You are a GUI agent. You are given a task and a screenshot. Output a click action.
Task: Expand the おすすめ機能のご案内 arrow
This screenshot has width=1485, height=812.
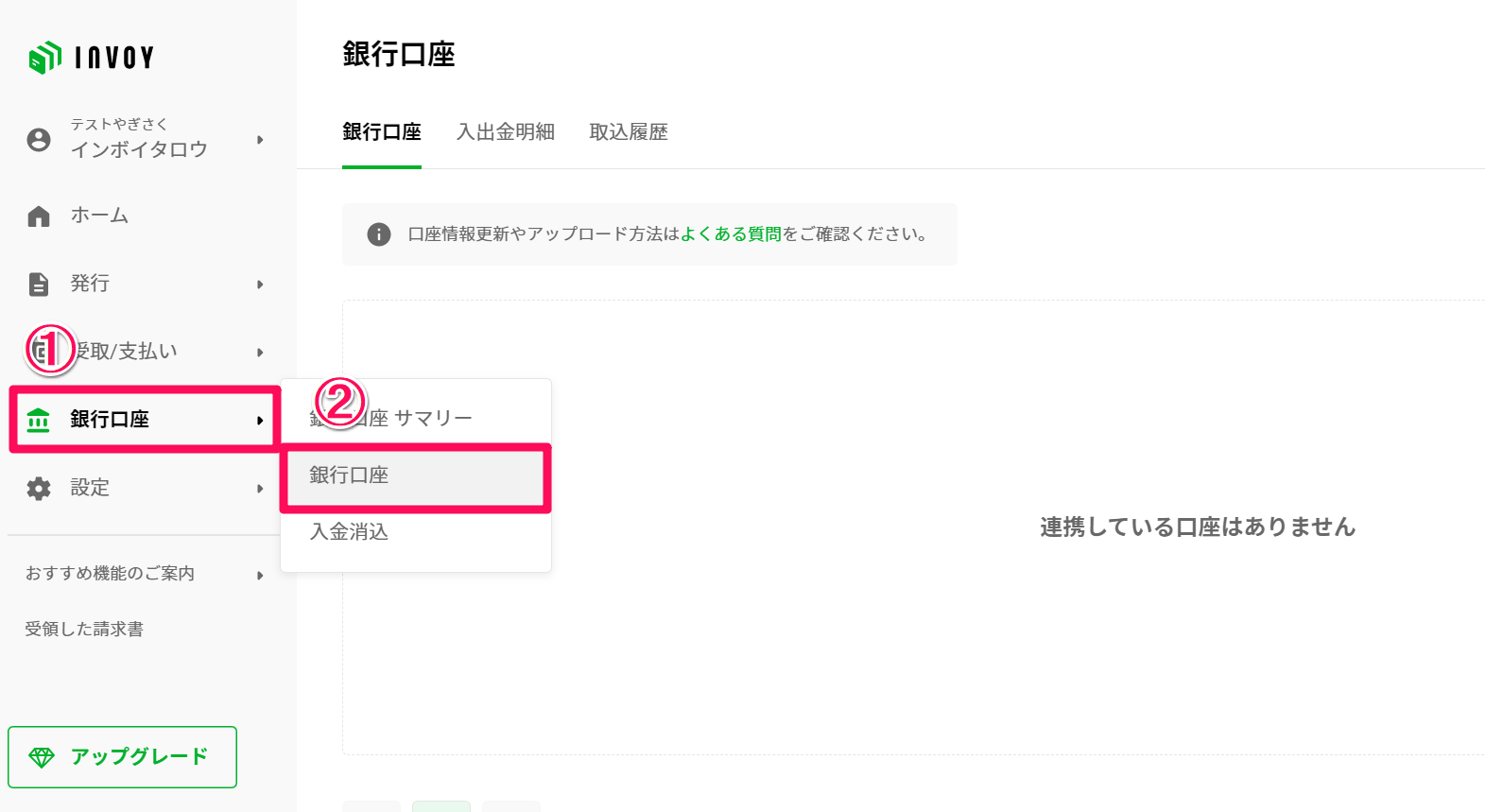pyautogui.click(x=260, y=575)
